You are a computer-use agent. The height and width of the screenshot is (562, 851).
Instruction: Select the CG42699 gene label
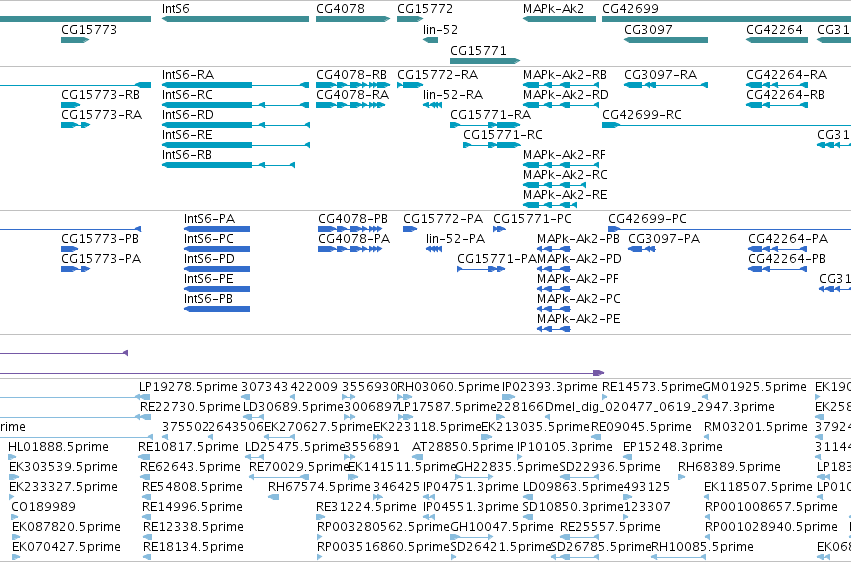tap(630, 9)
